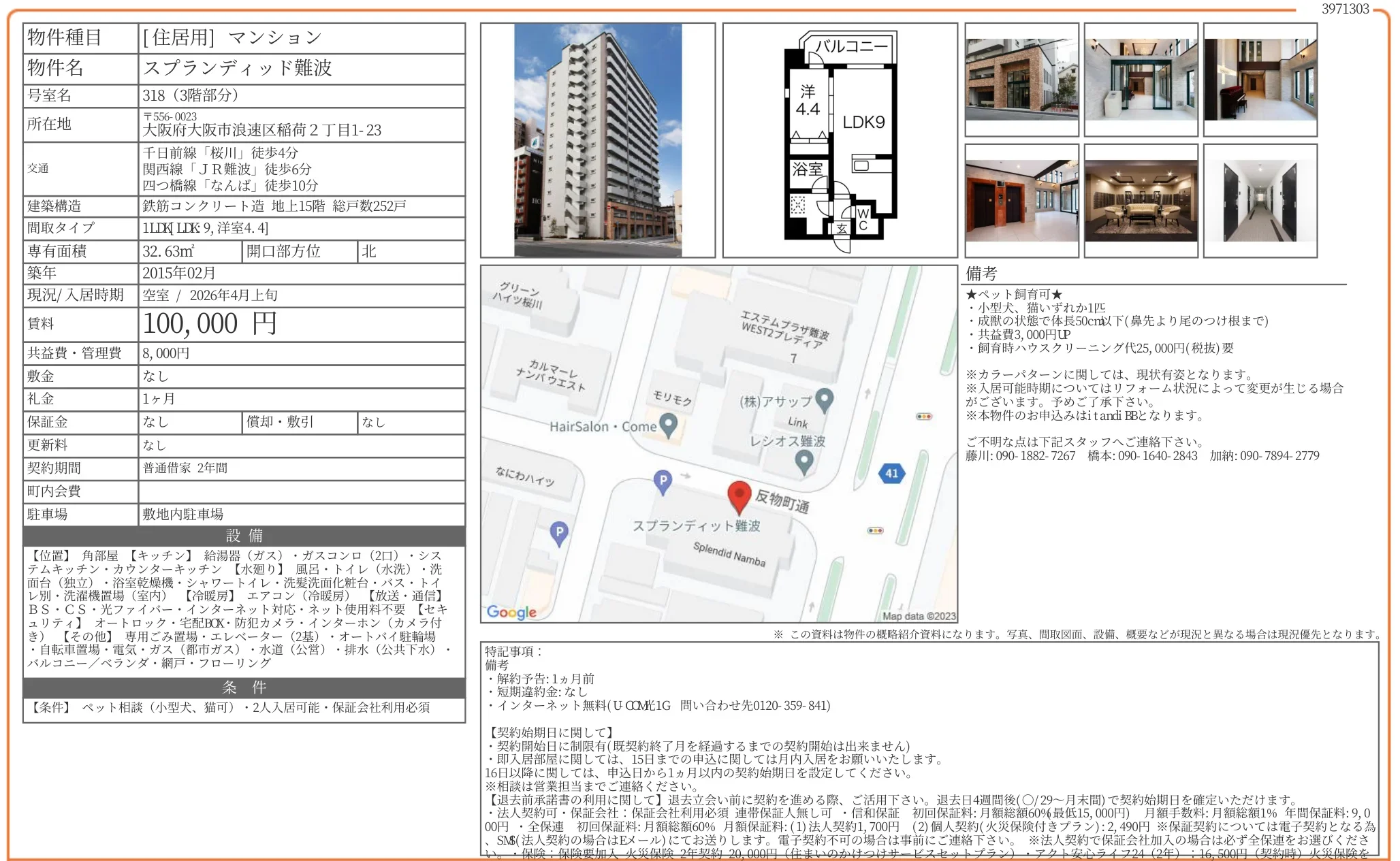Click the Map data ©2023 attribution
This screenshot has width=1400, height=861.
coord(919,616)
